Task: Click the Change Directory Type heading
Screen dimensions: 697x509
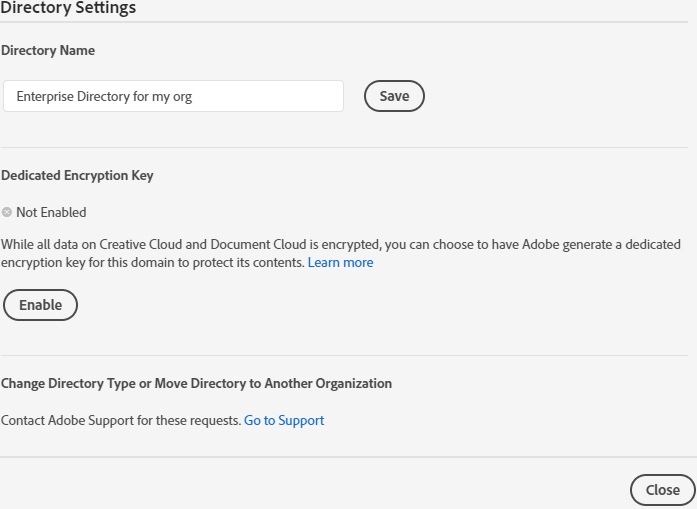Action: tap(196, 383)
